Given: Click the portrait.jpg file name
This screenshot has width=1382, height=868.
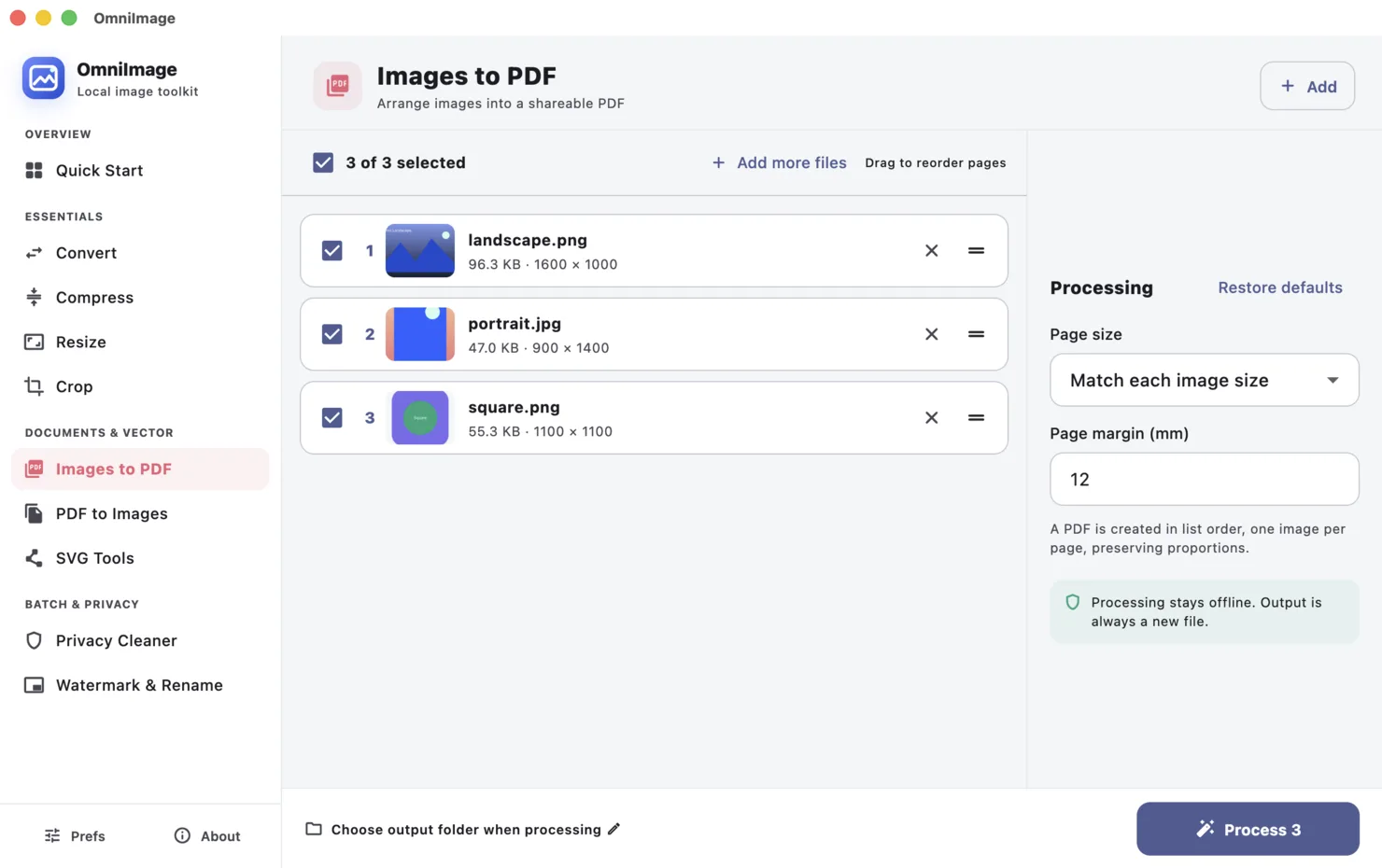Looking at the screenshot, I should coord(515,323).
